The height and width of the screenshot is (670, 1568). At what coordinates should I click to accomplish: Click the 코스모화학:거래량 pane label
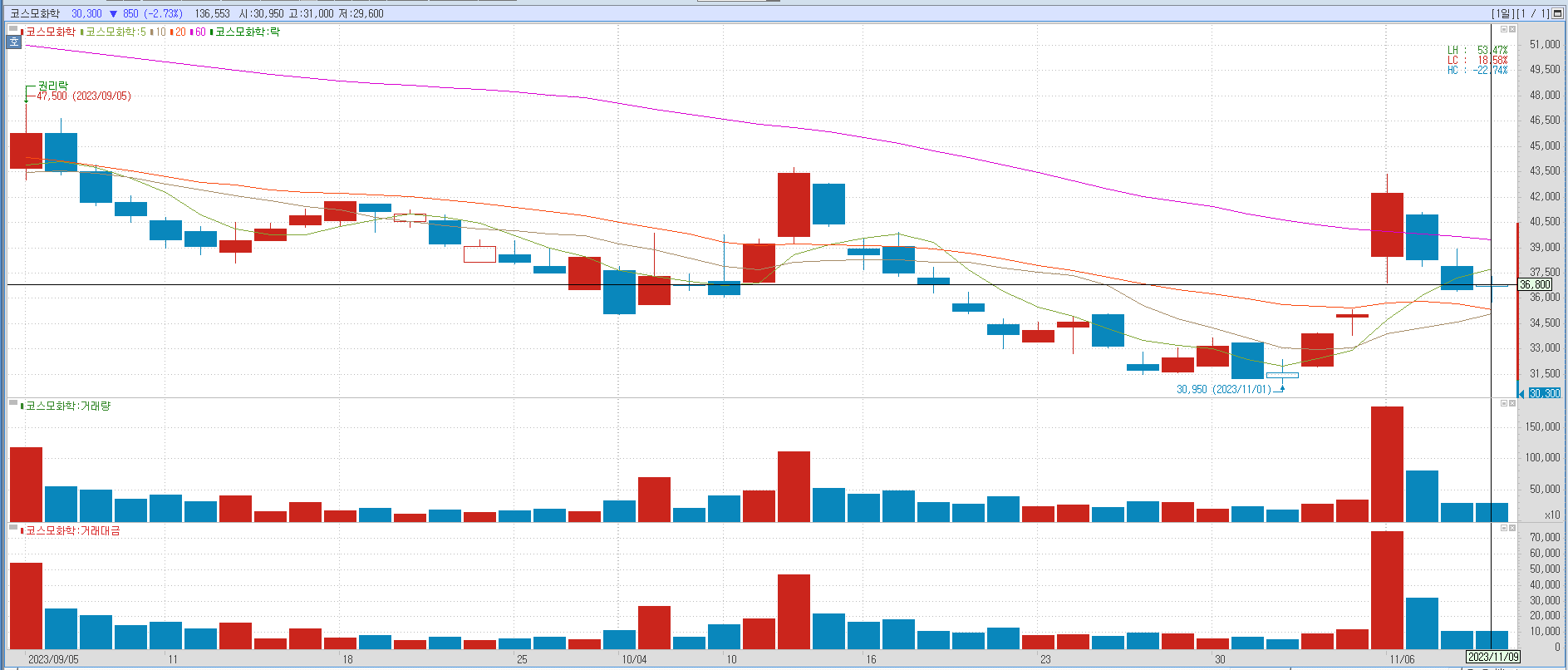[x=67, y=406]
